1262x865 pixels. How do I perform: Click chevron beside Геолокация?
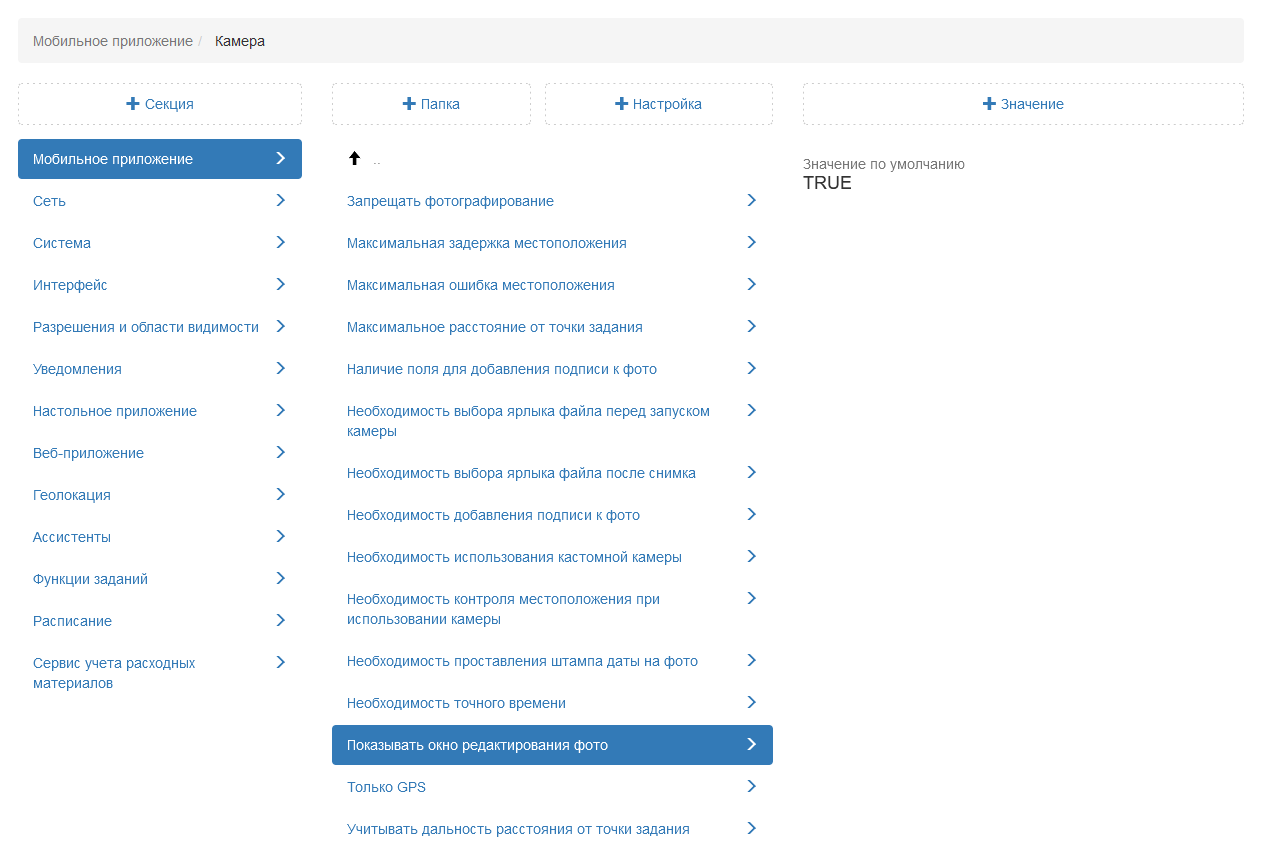tap(281, 494)
